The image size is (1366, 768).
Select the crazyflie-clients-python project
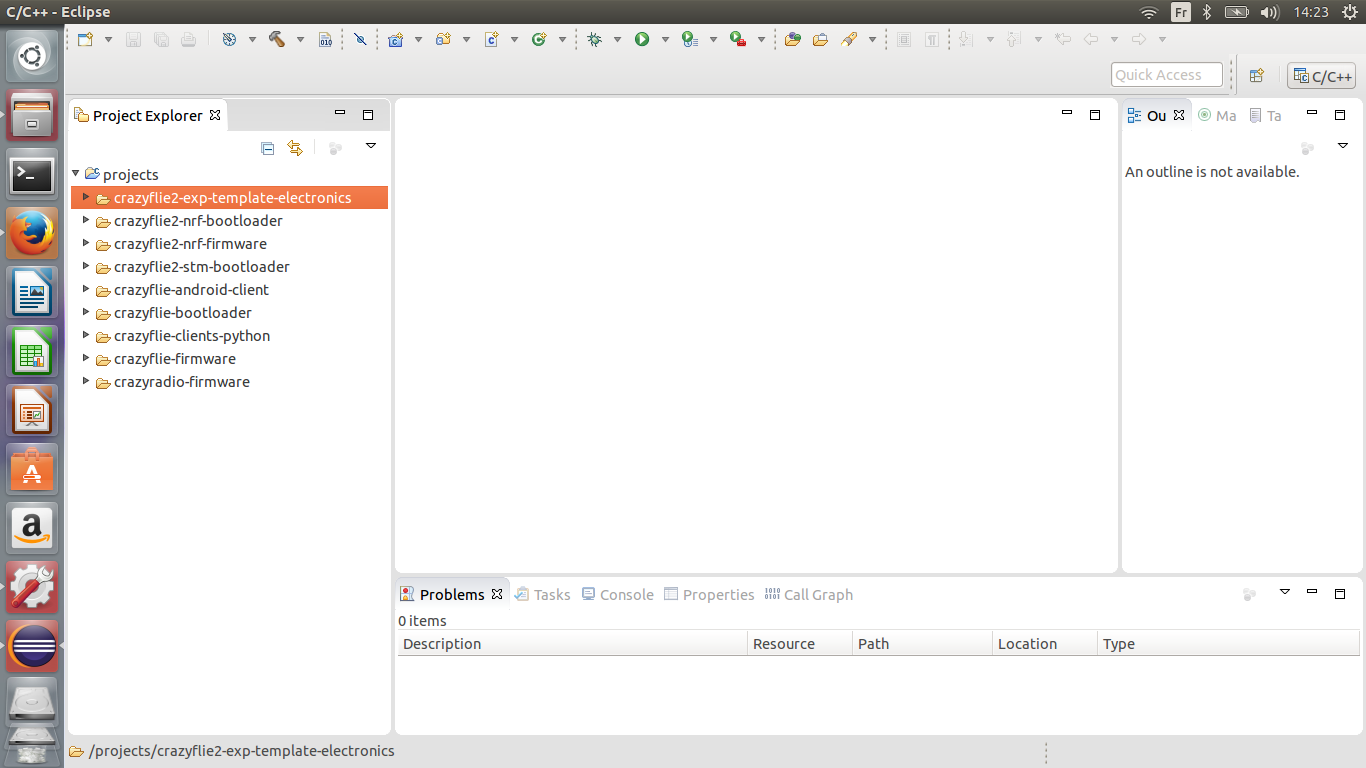[191, 336]
